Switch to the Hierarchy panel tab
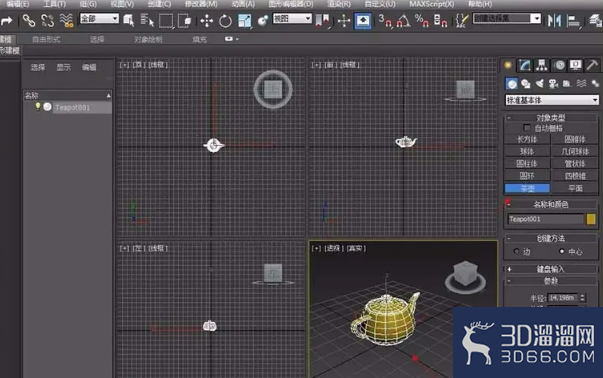The width and height of the screenshot is (603, 378). tap(541, 65)
